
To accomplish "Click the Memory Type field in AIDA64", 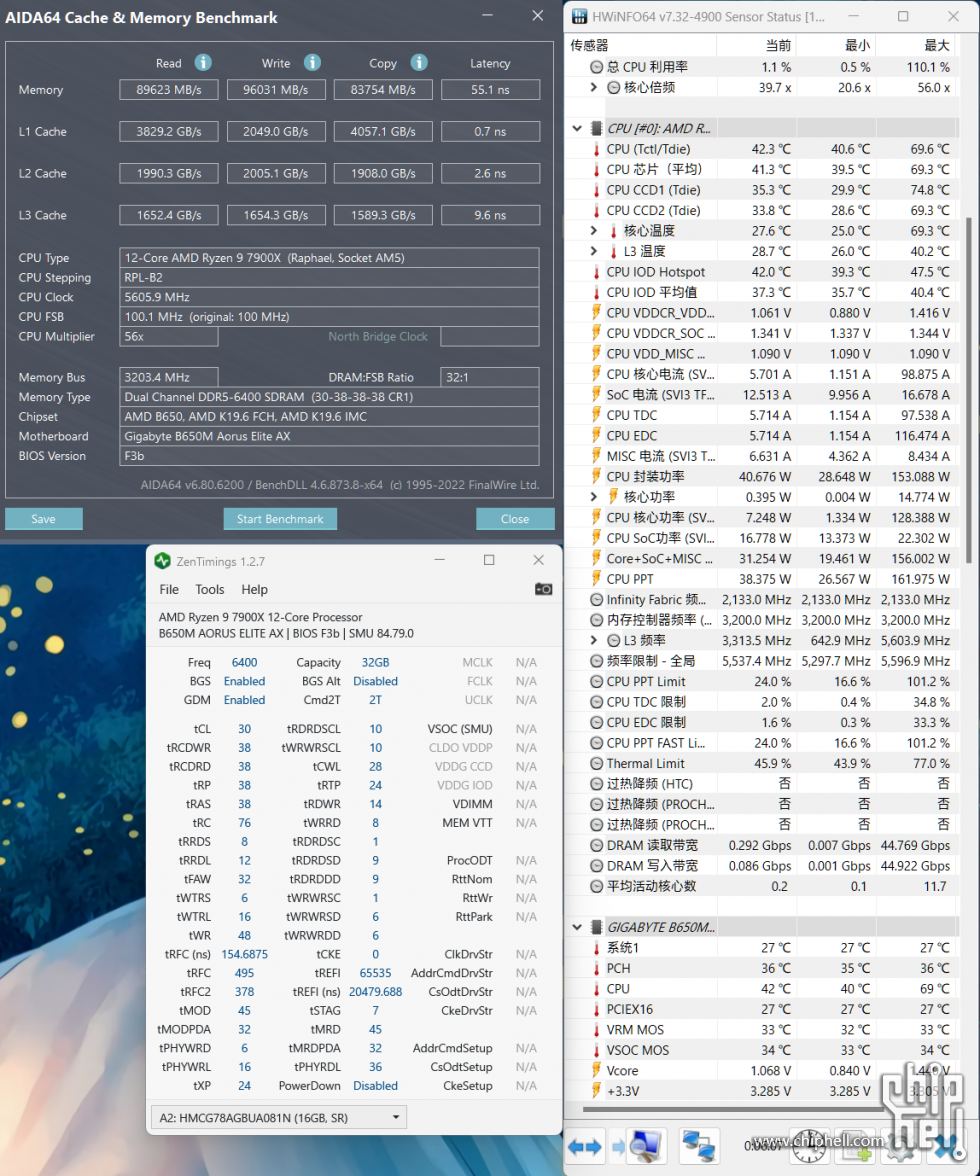I will (329, 397).
